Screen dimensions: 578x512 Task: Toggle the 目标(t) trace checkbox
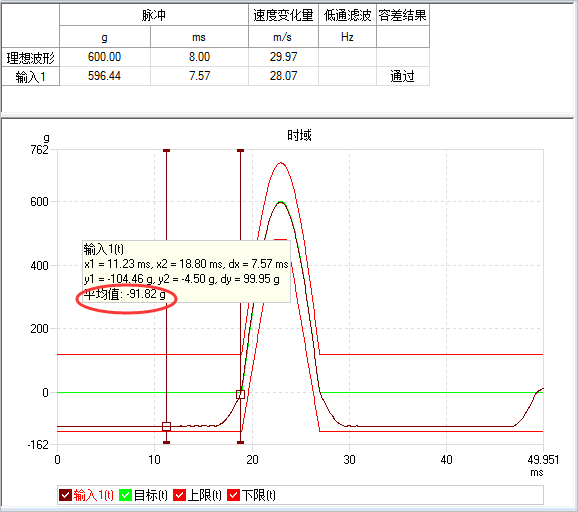coord(125,495)
